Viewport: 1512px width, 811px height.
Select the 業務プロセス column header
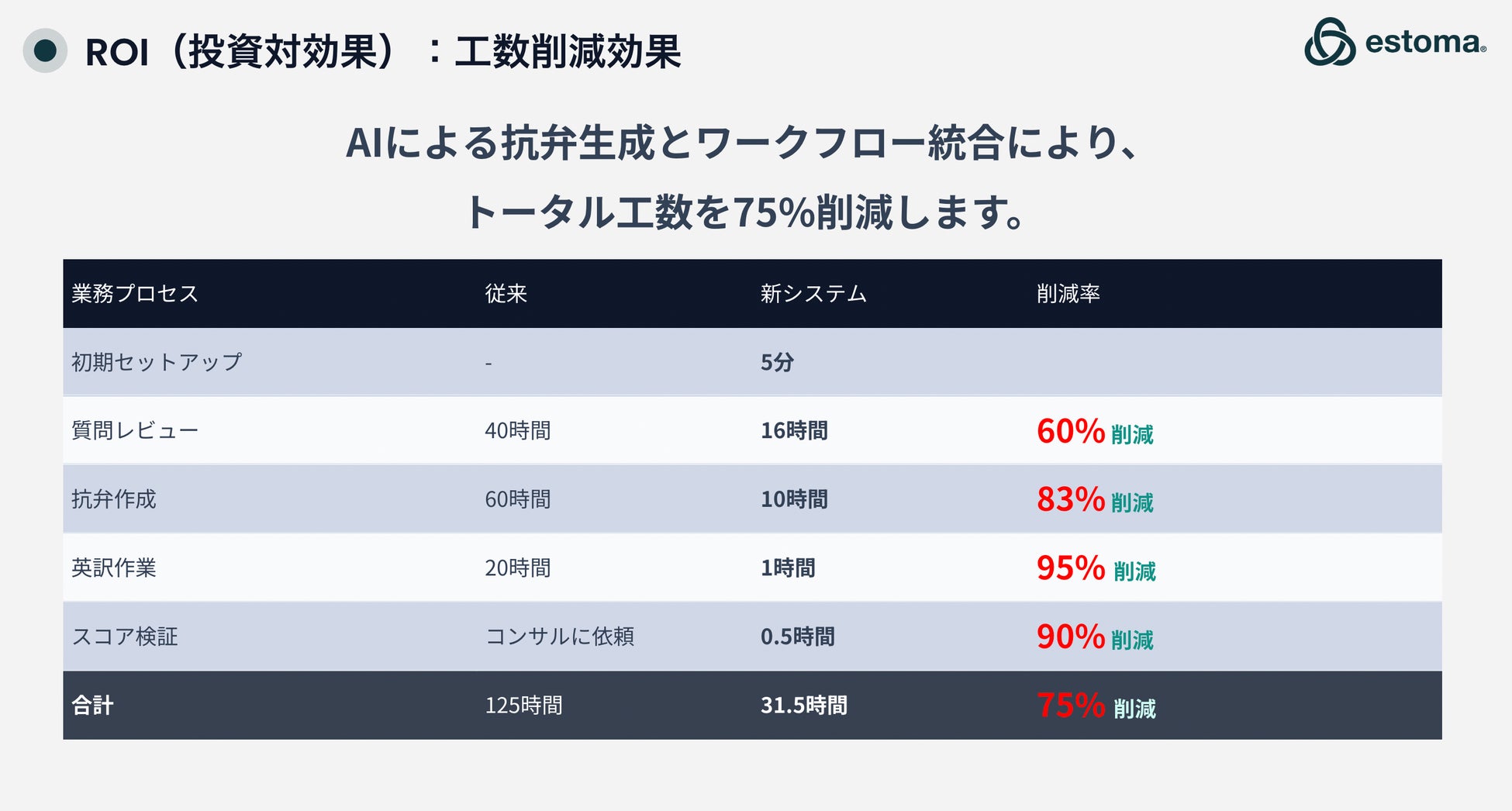(135, 294)
